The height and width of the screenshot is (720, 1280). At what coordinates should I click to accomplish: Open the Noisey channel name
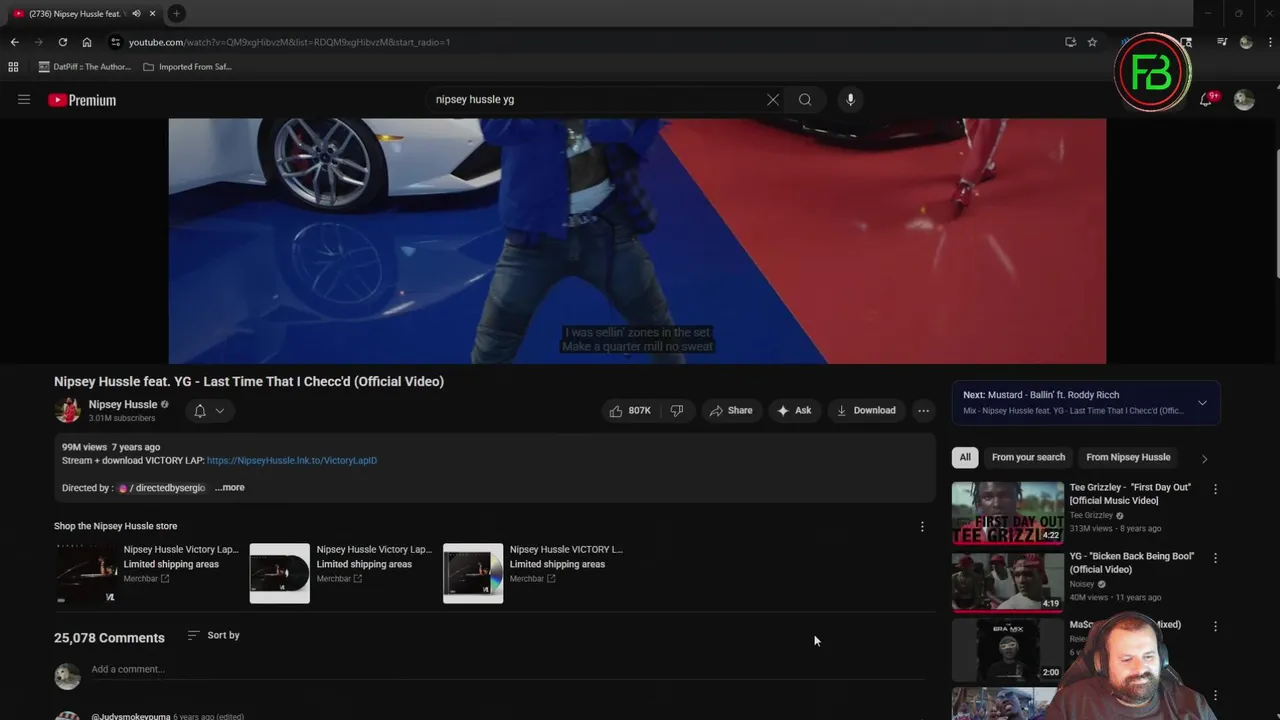[1083, 584]
